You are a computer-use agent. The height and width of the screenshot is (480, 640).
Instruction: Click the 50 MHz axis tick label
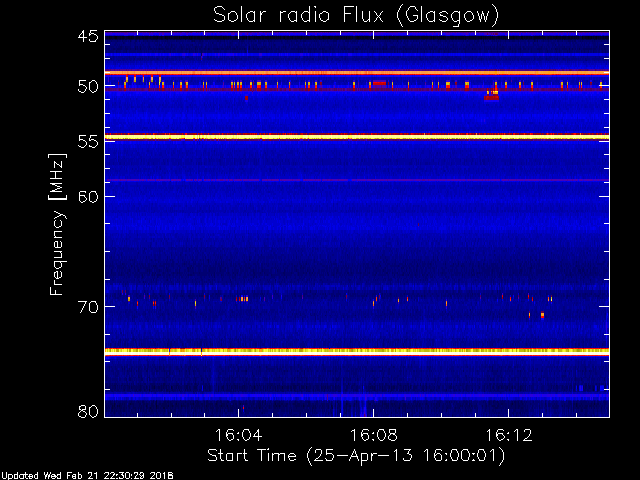(88, 87)
